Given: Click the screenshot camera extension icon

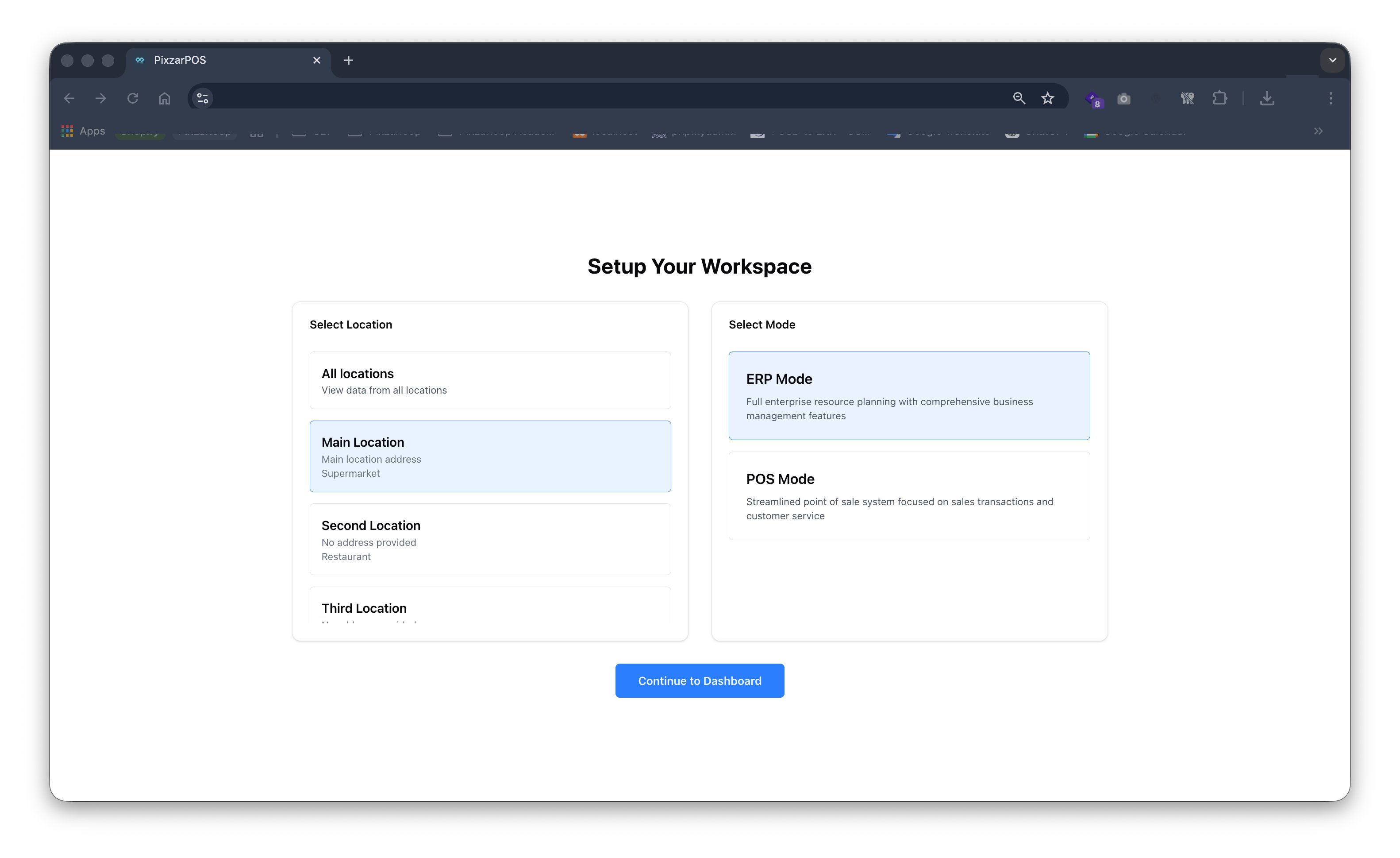Looking at the screenshot, I should 1123,98.
